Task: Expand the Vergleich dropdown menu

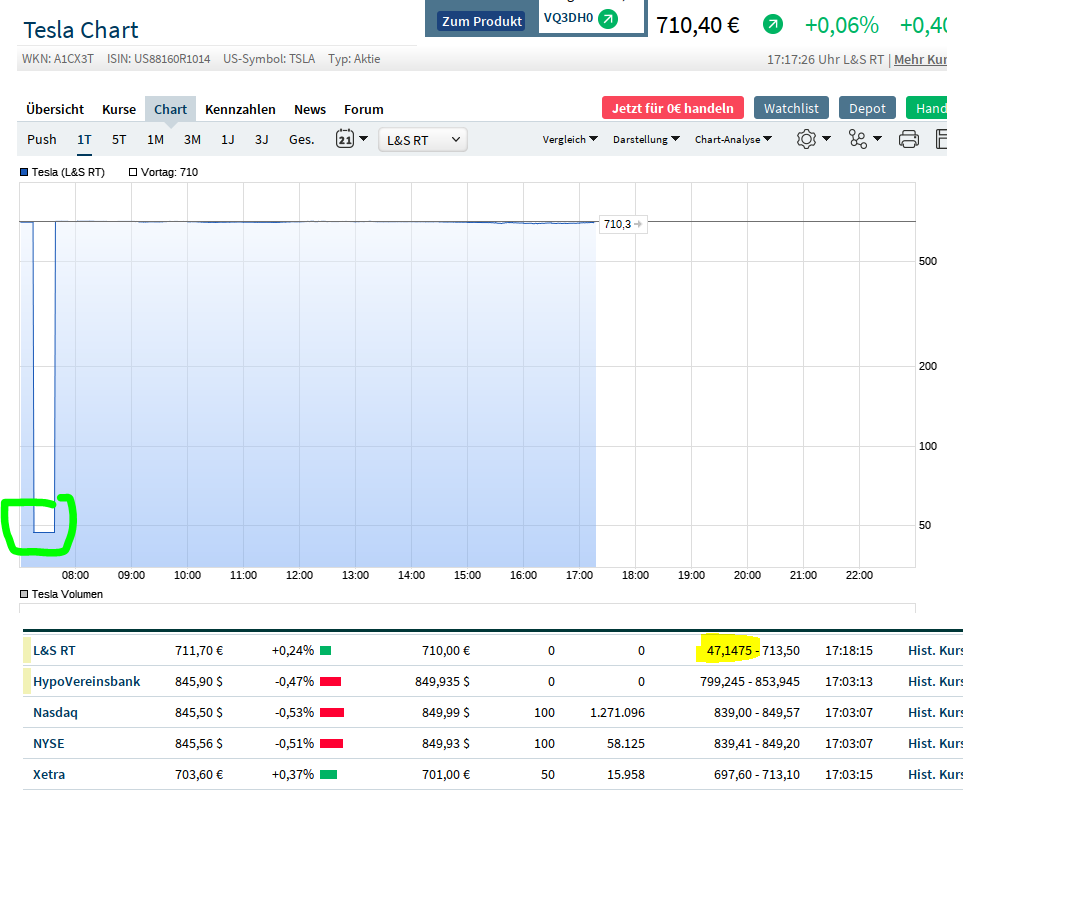Action: click(x=570, y=139)
